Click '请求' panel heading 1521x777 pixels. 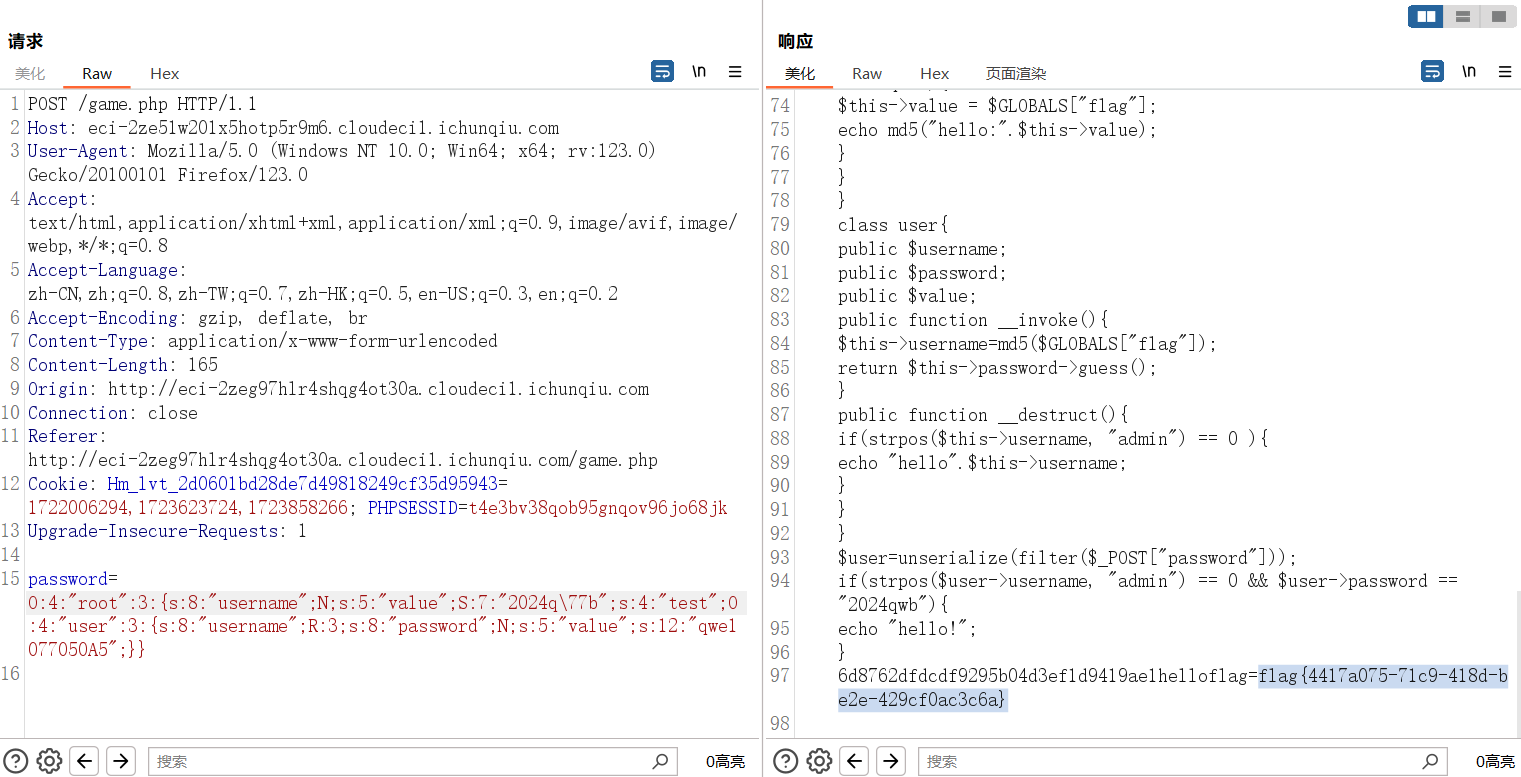pyautogui.click(x=26, y=41)
